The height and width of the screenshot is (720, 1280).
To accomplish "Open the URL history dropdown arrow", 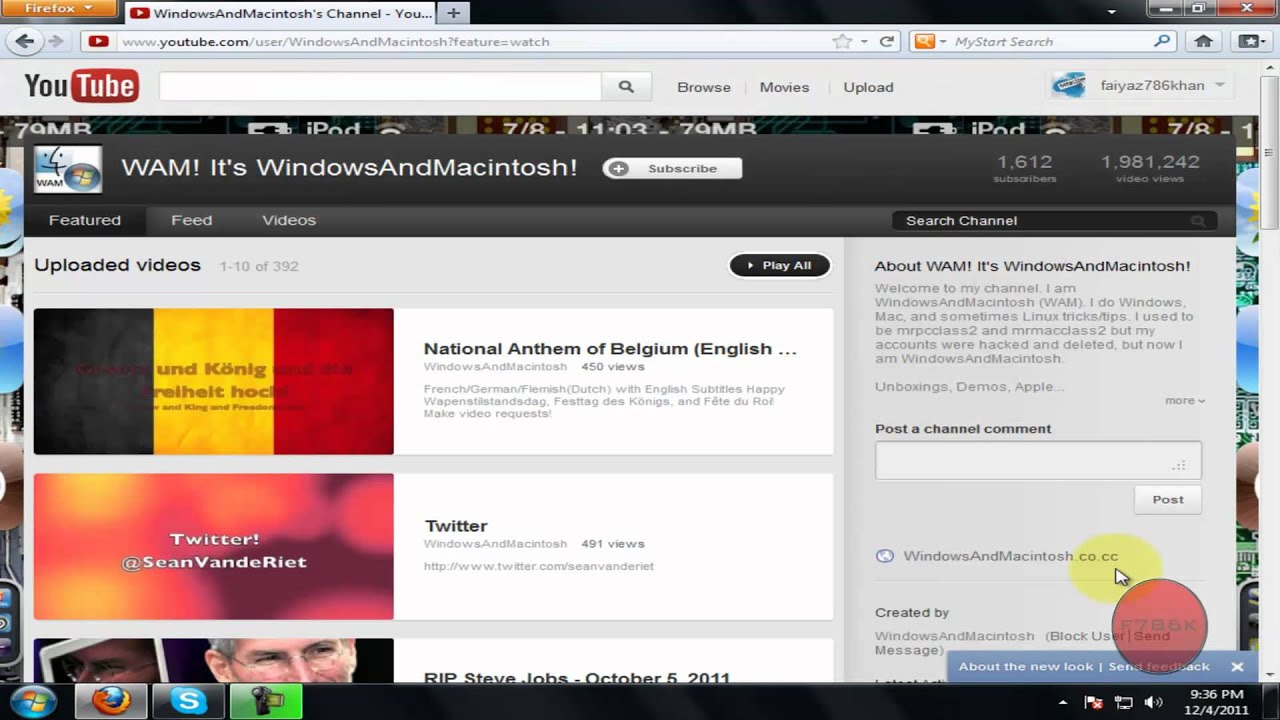I will point(864,41).
